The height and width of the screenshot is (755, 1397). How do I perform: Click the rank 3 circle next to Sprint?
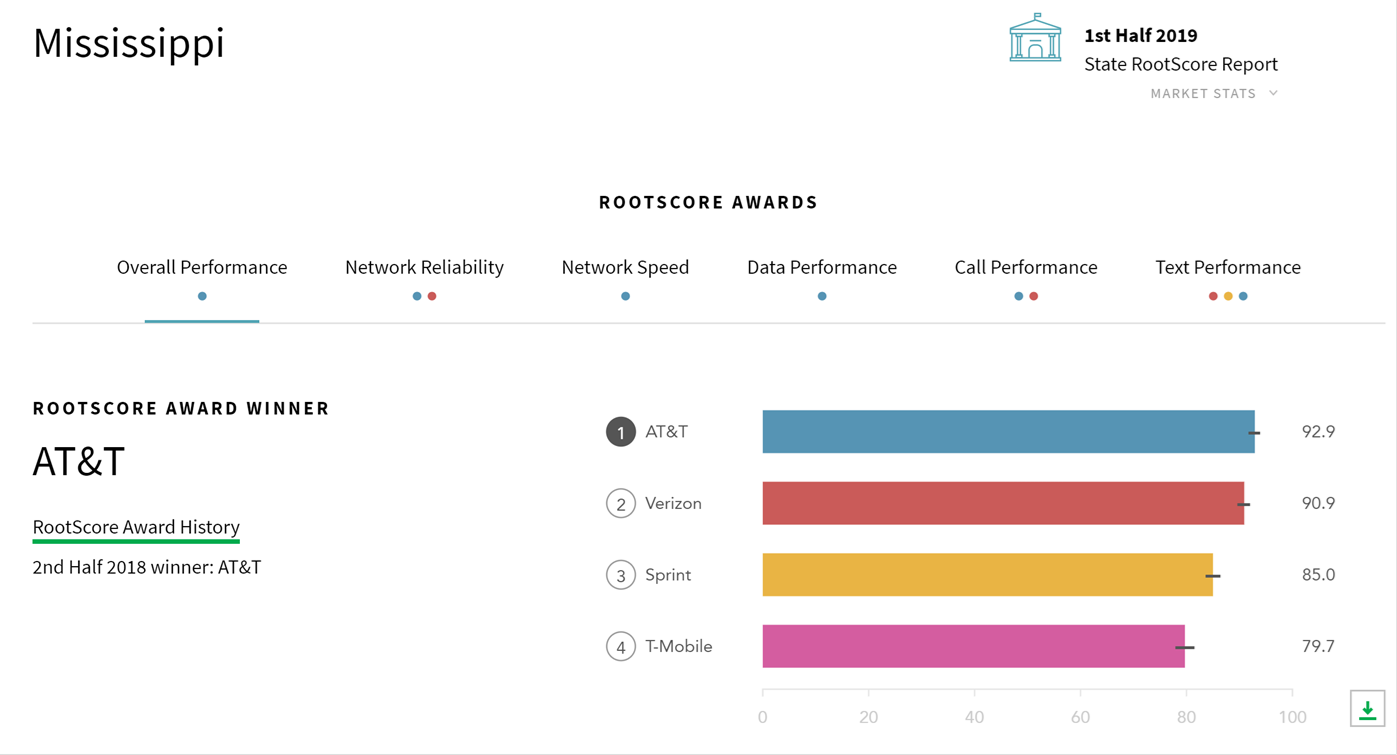click(620, 575)
